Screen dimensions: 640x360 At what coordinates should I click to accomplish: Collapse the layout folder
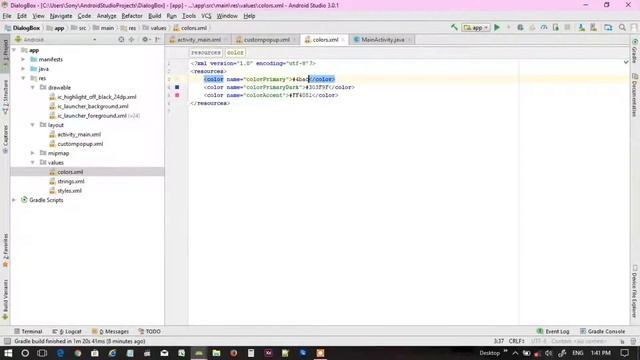coord(33,125)
